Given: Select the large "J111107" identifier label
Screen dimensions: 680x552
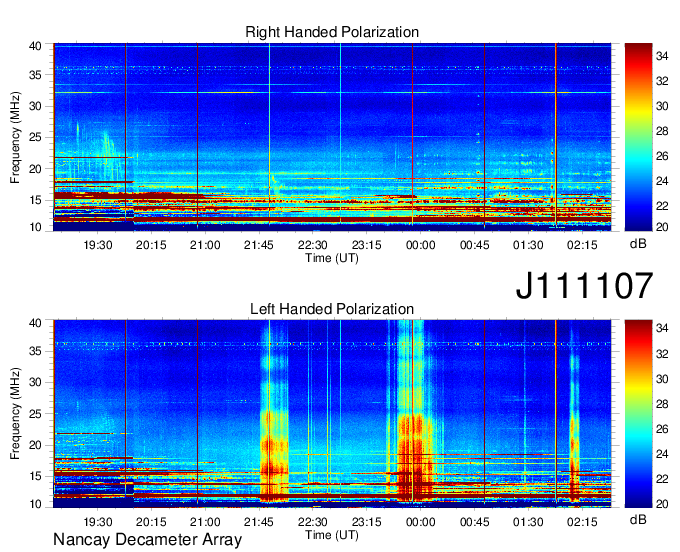Looking at the screenshot, I should (584, 286).
